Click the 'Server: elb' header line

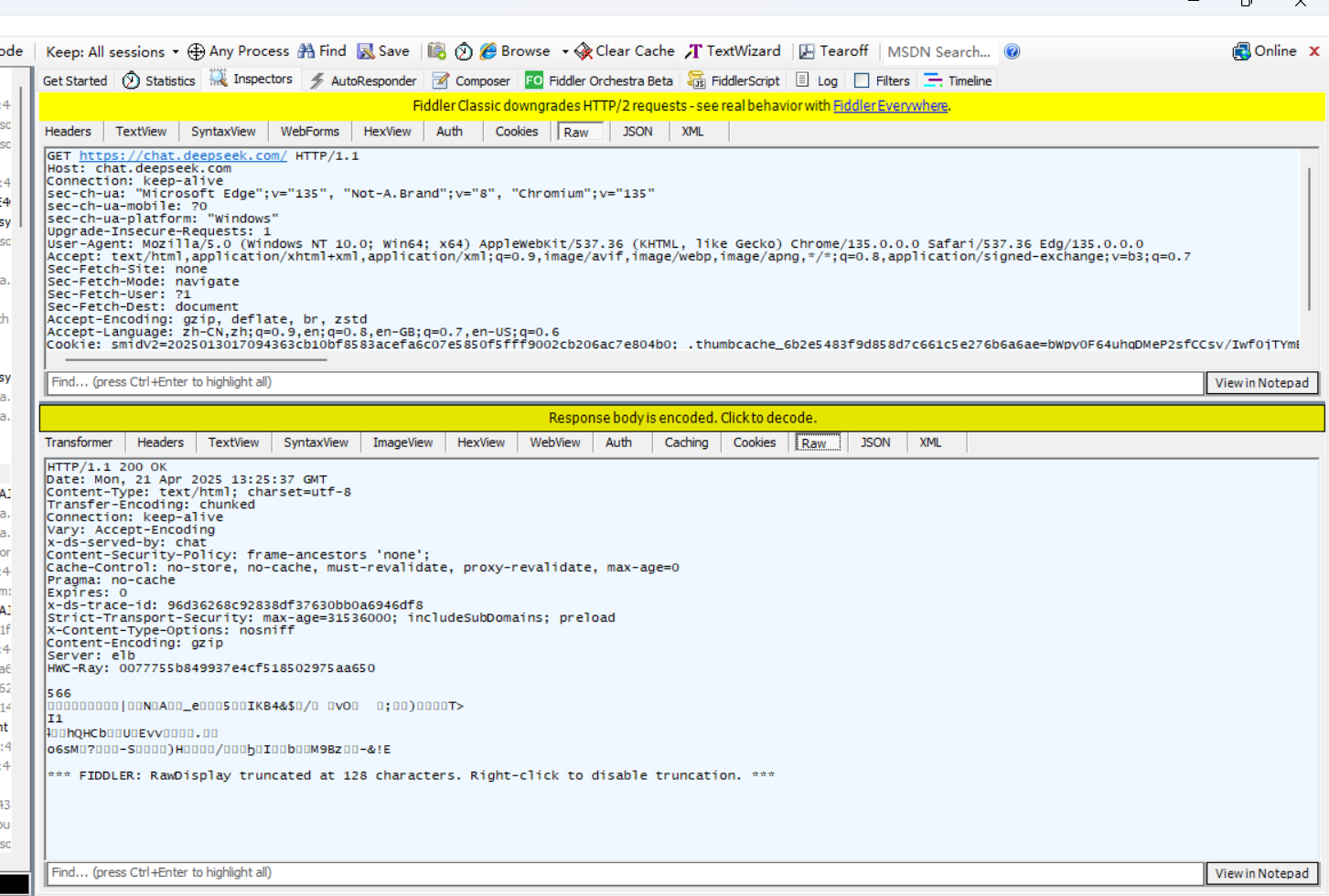[x=91, y=656]
